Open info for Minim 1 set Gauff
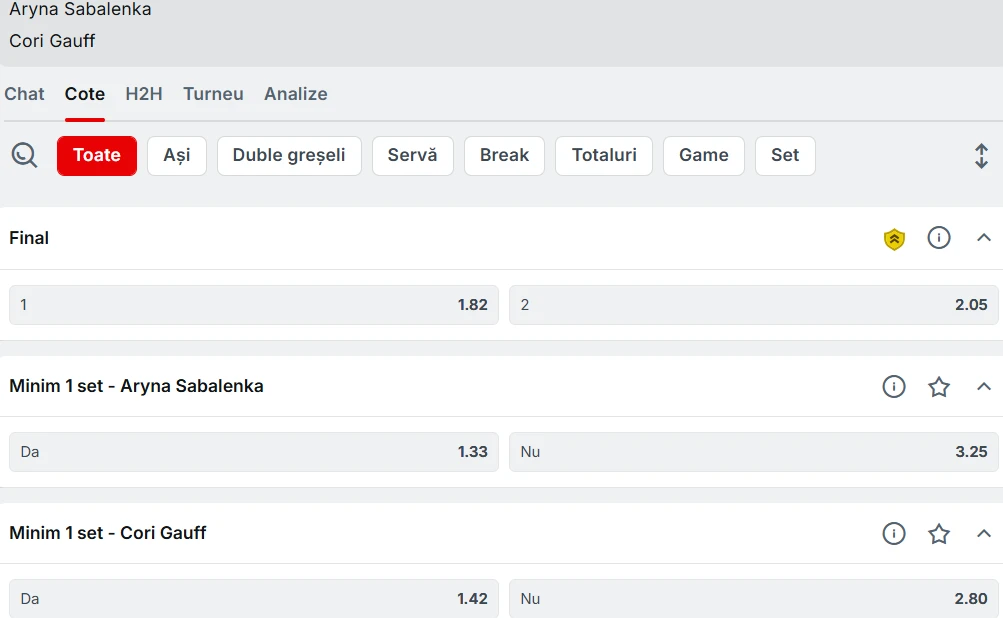Screen dimensions: 1003x618 pyautogui.click(x=894, y=534)
